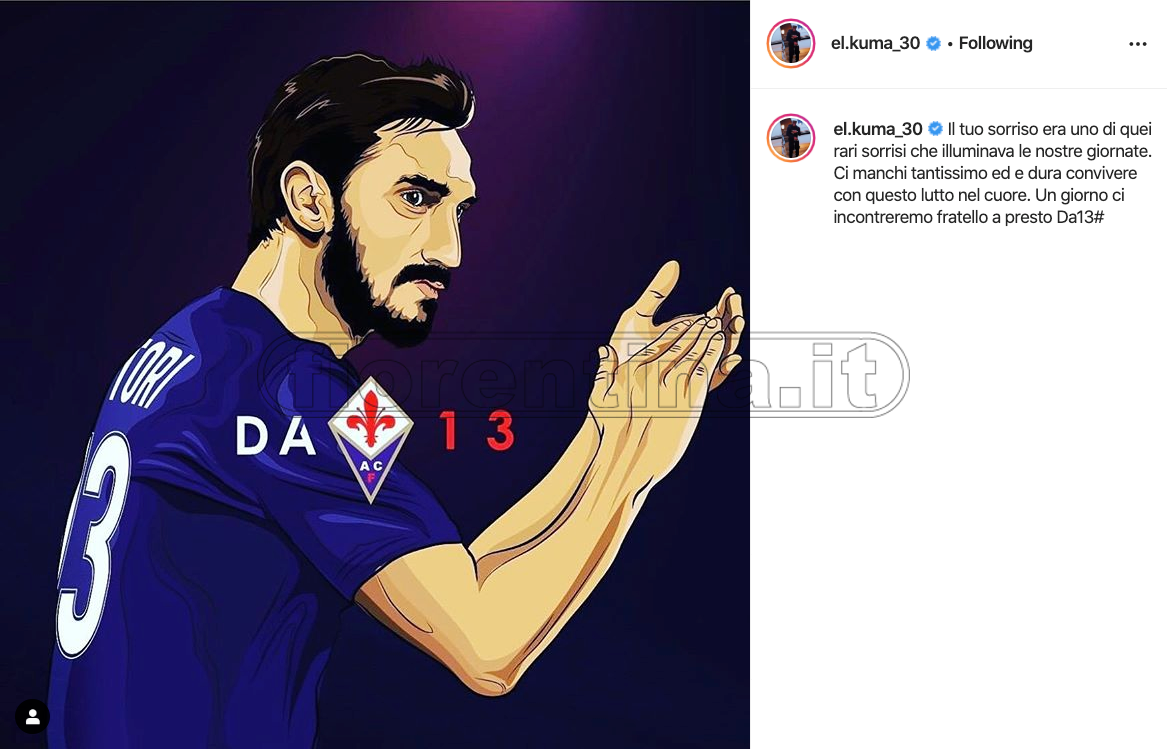The image size is (1167, 749).
Task: Click the Italian caption paragraph
Action: tap(993, 173)
